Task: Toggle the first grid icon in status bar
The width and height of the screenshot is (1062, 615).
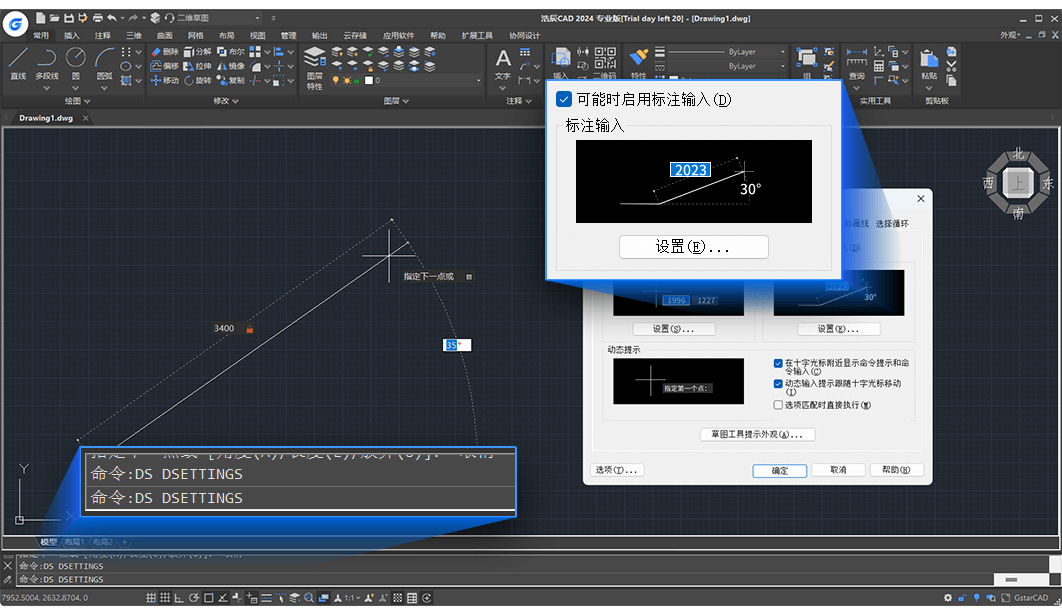Action: [151, 597]
